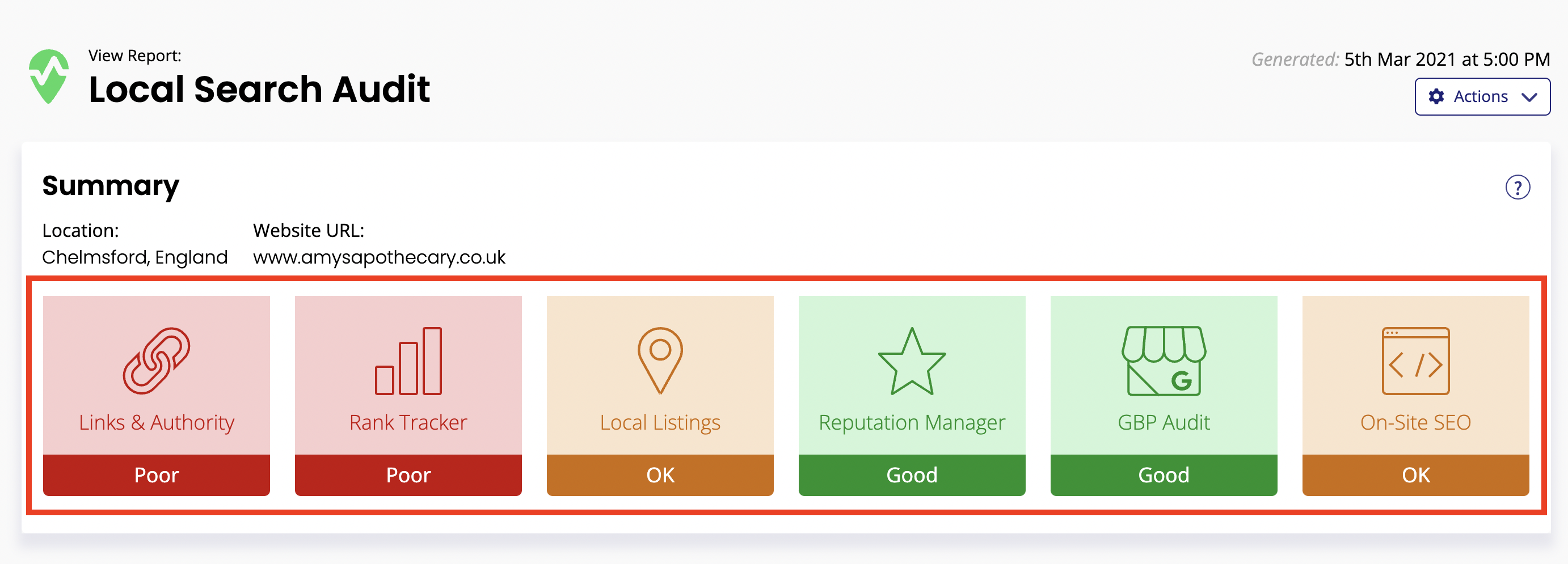
Task: Click the Good status under GBP Audit
Action: pyautogui.click(x=1164, y=474)
